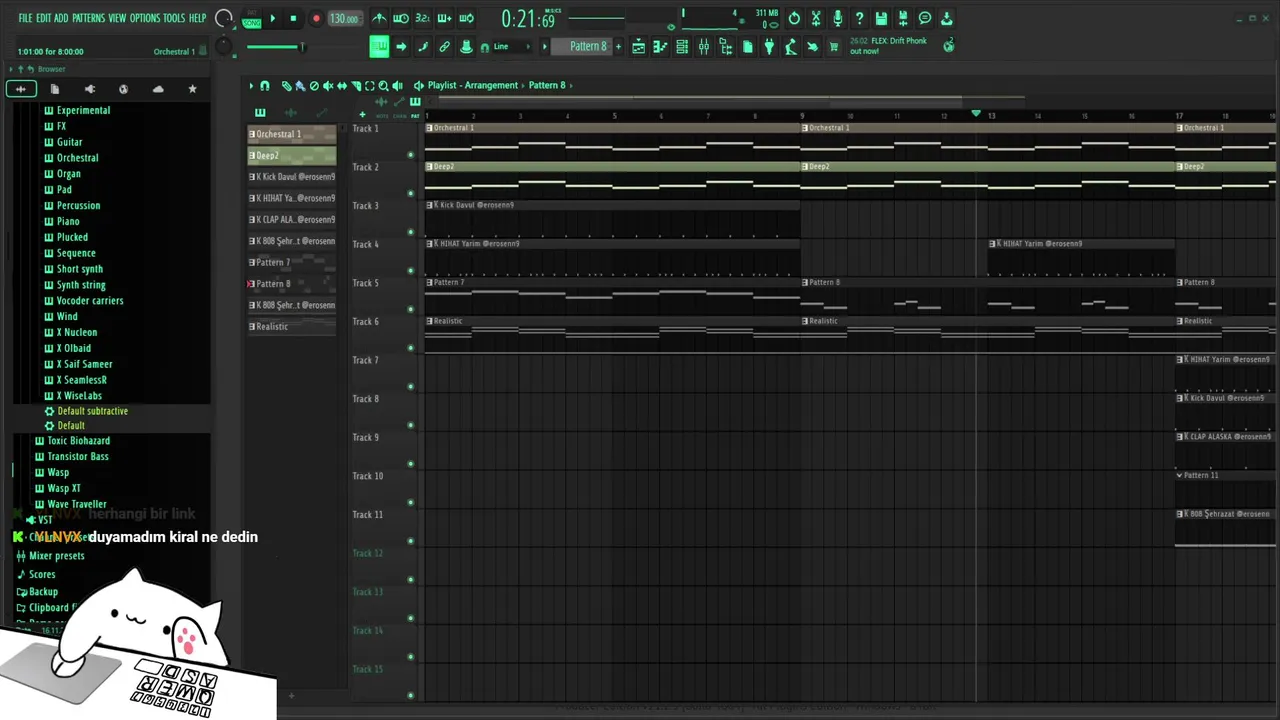1280x720 pixels.
Task: Open the ADD menu
Action: pyautogui.click(x=61, y=18)
